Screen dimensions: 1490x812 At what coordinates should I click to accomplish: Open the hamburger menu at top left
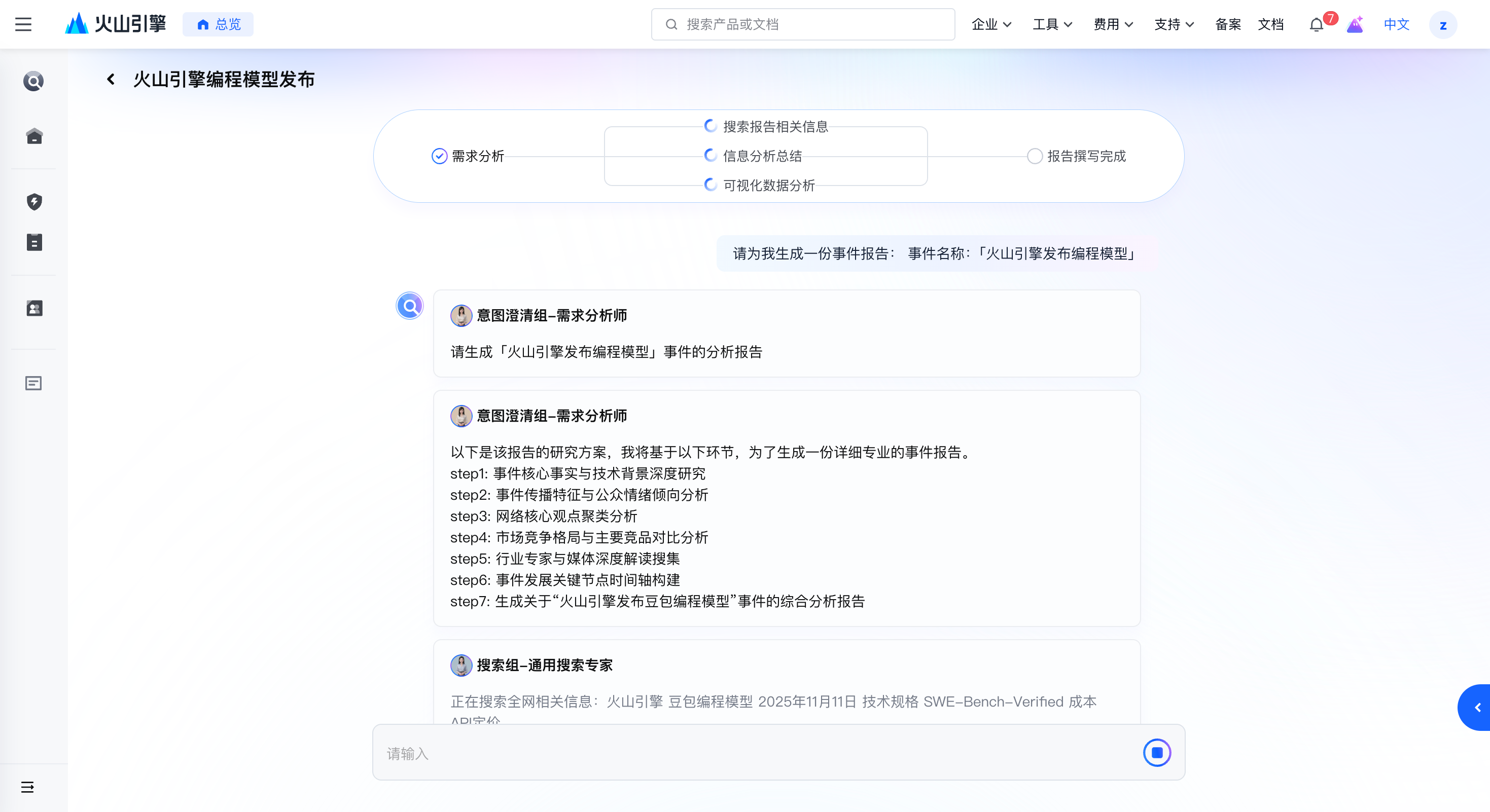point(23,24)
